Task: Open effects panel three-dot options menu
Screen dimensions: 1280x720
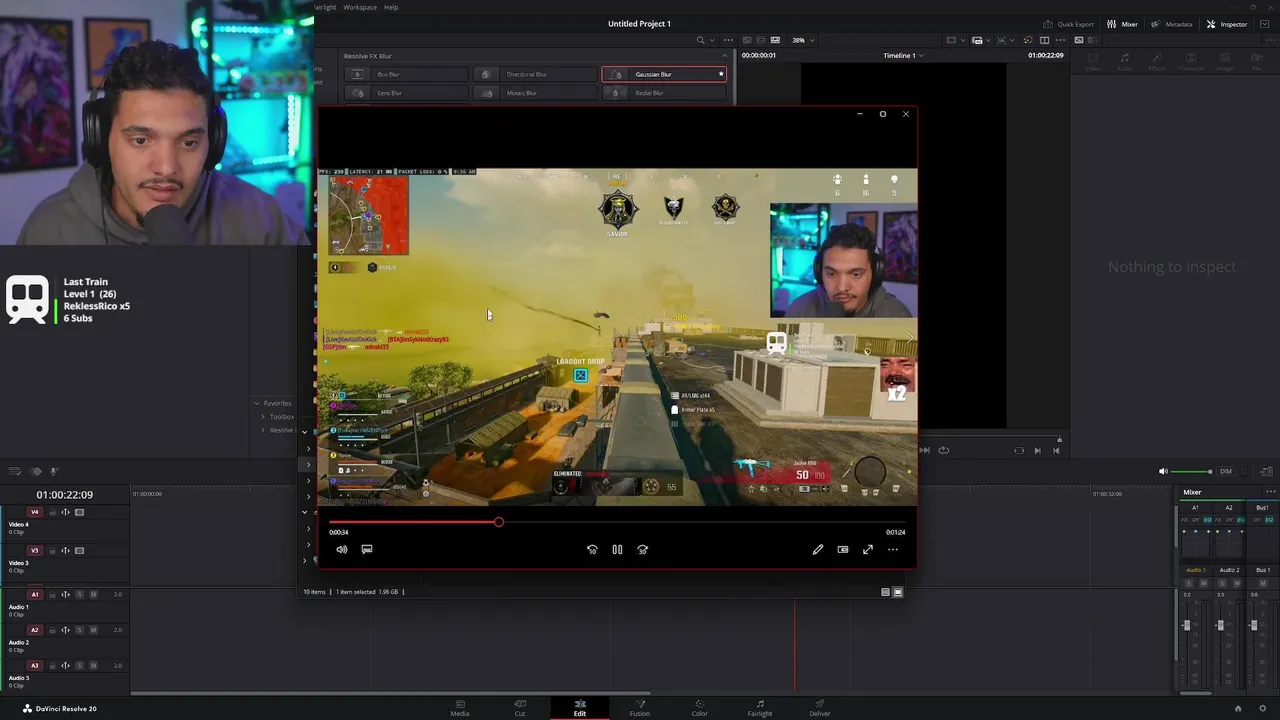Action: pyautogui.click(x=728, y=40)
